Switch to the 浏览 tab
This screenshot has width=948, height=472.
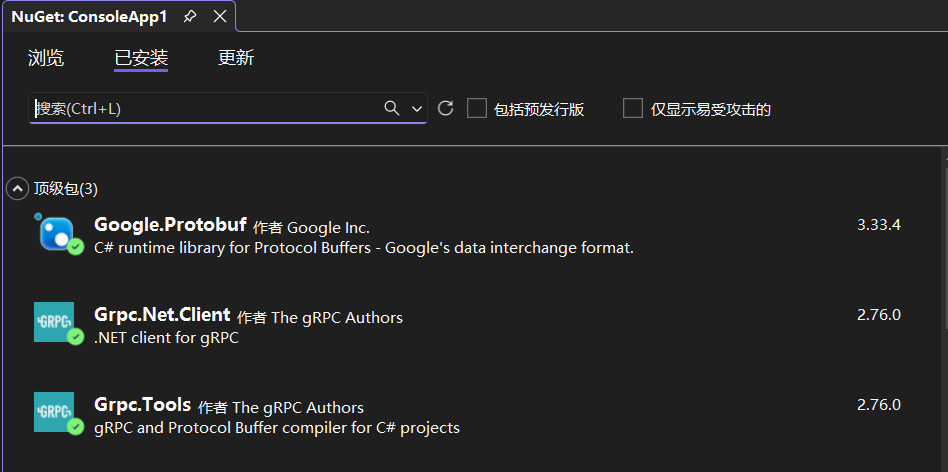tap(46, 58)
